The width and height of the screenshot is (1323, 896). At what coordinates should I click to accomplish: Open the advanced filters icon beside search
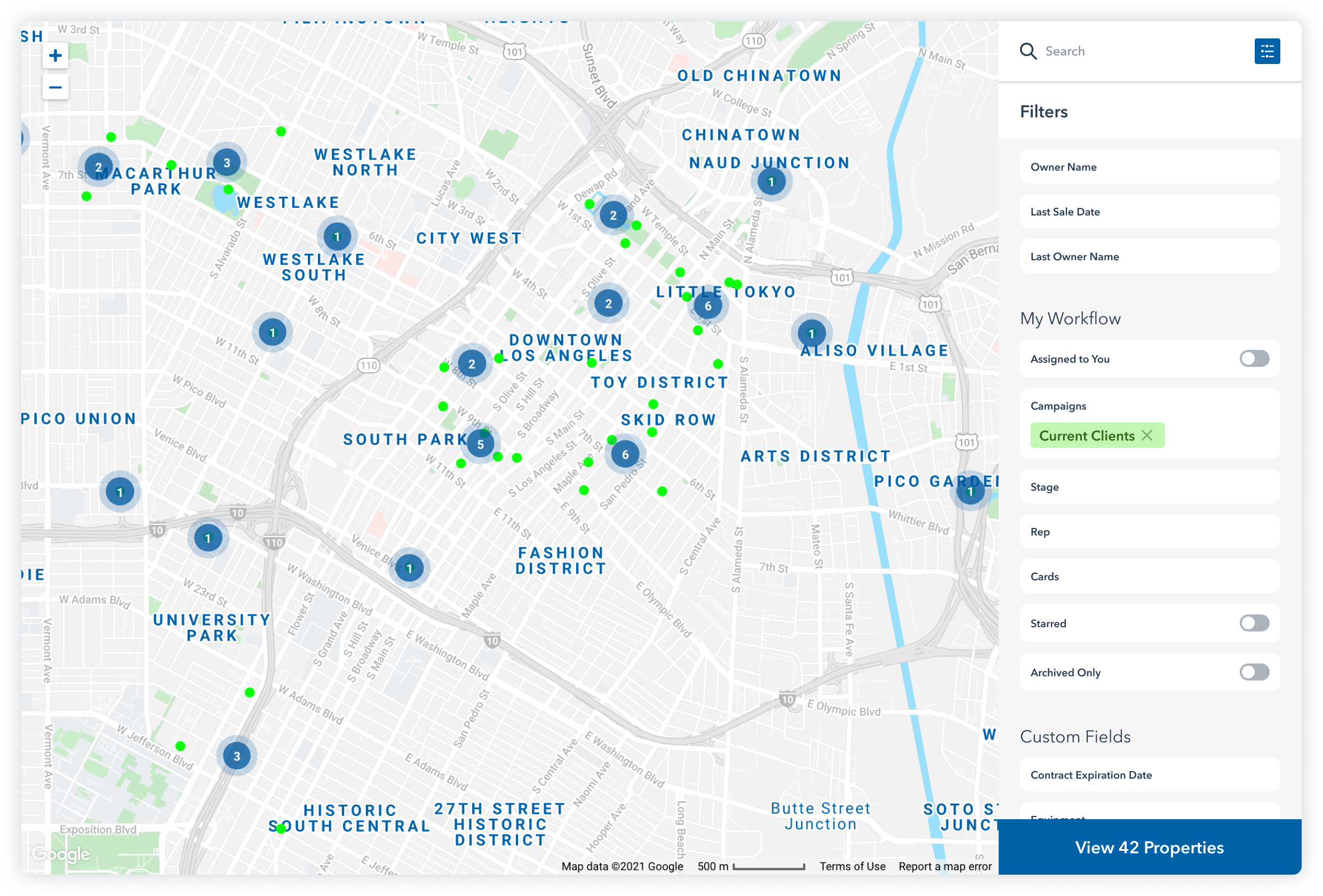click(1266, 51)
